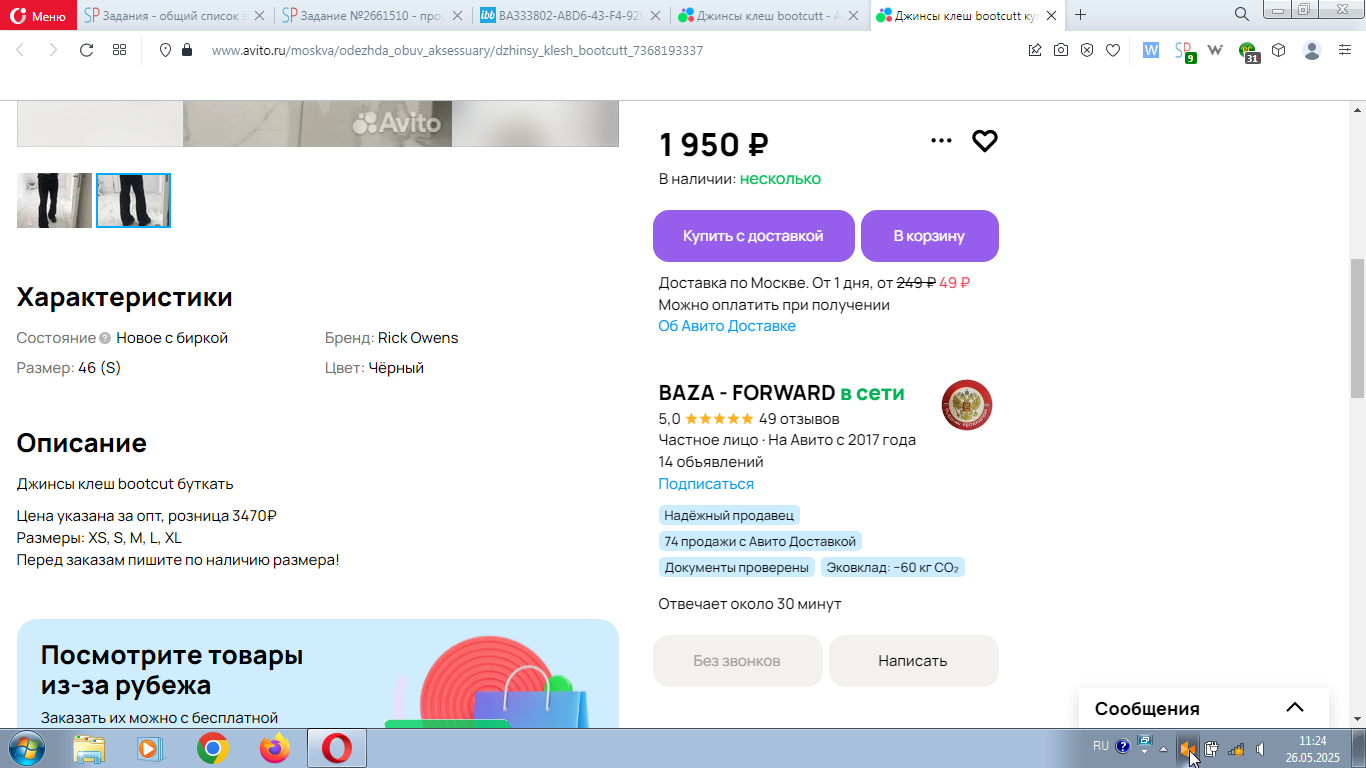Click brand value 'Rick Owens'
This screenshot has height=768, width=1366.
[418, 338]
